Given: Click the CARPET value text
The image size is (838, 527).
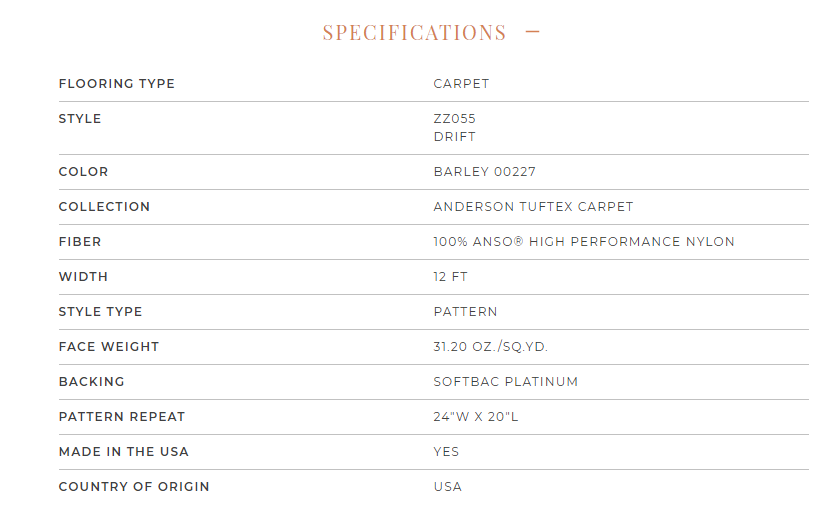Looking at the screenshot, I should (461, 84).
